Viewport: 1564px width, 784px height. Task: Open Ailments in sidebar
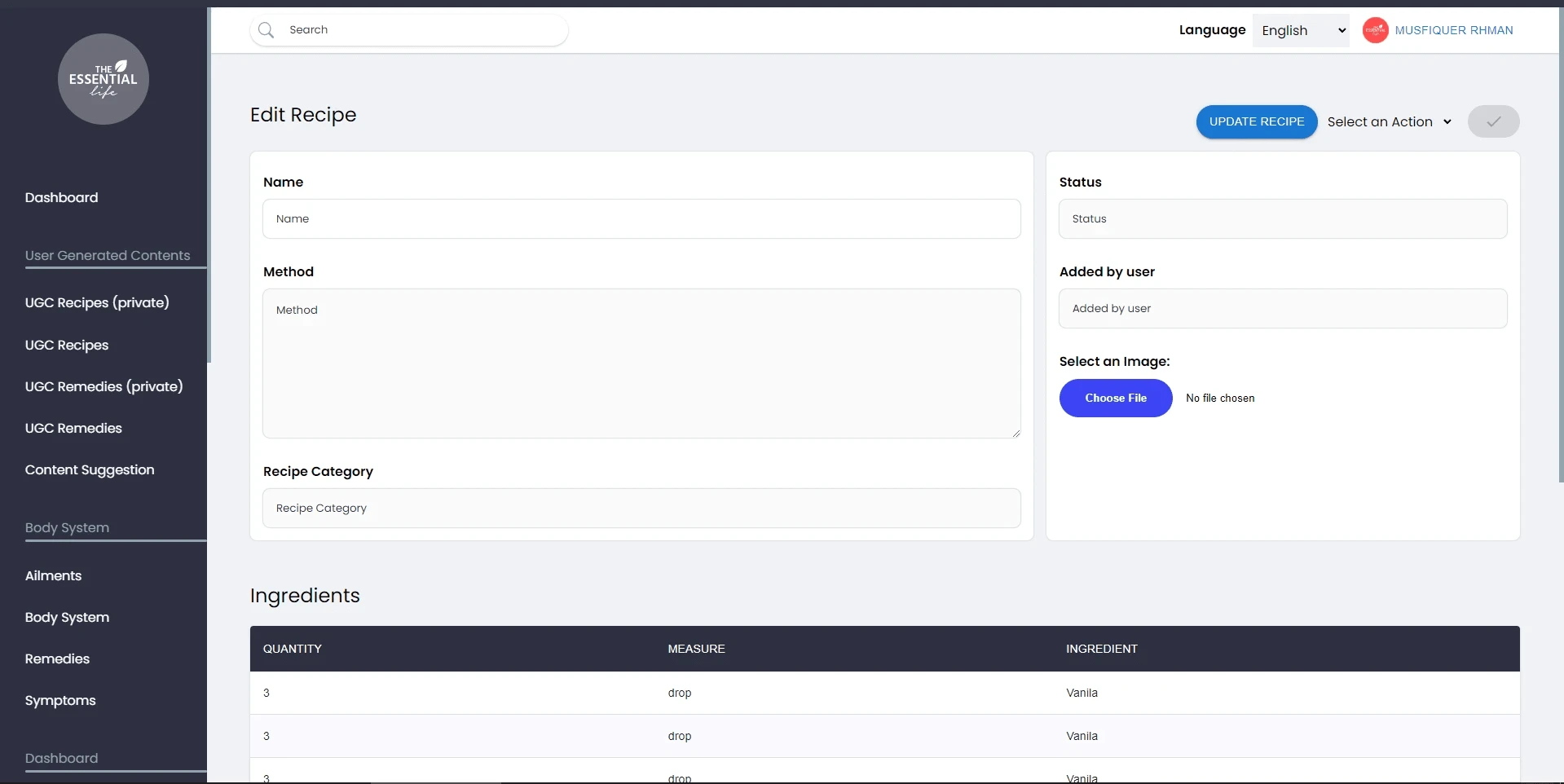click(x=53, y=575)
